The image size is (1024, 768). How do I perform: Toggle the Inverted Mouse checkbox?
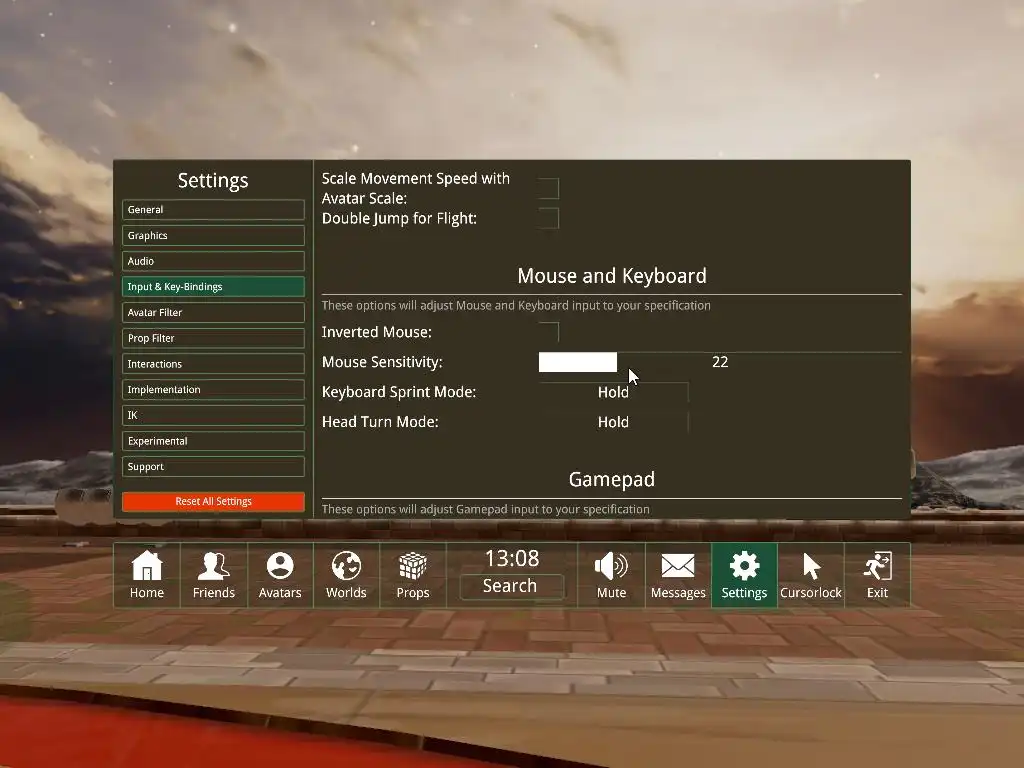(549, 332)
